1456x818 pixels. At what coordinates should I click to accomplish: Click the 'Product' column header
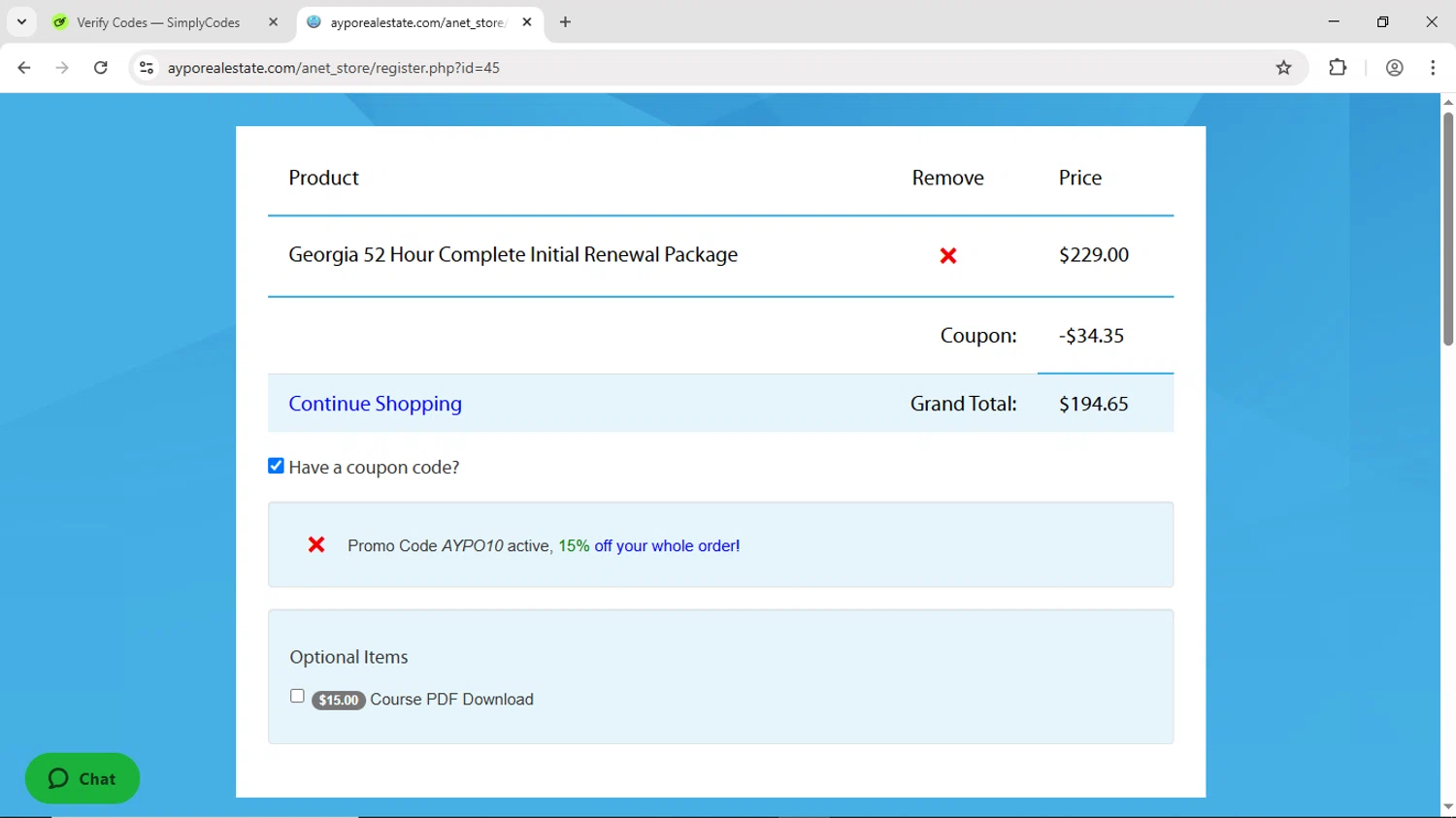(323, 178)
